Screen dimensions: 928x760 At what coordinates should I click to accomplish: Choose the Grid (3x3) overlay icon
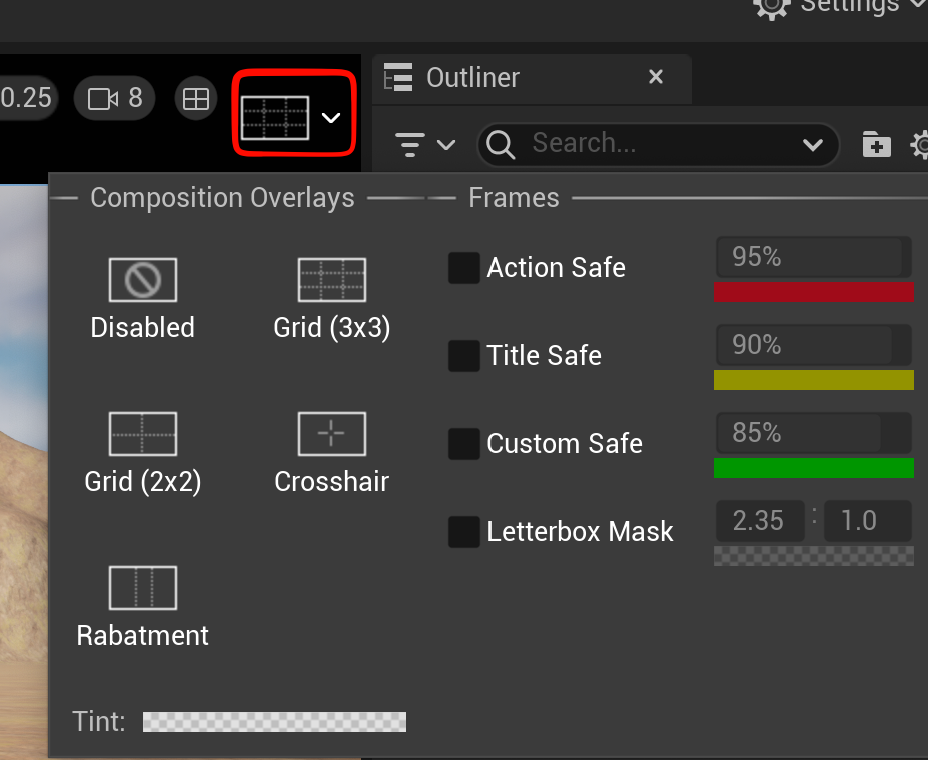tap(332, 280)
